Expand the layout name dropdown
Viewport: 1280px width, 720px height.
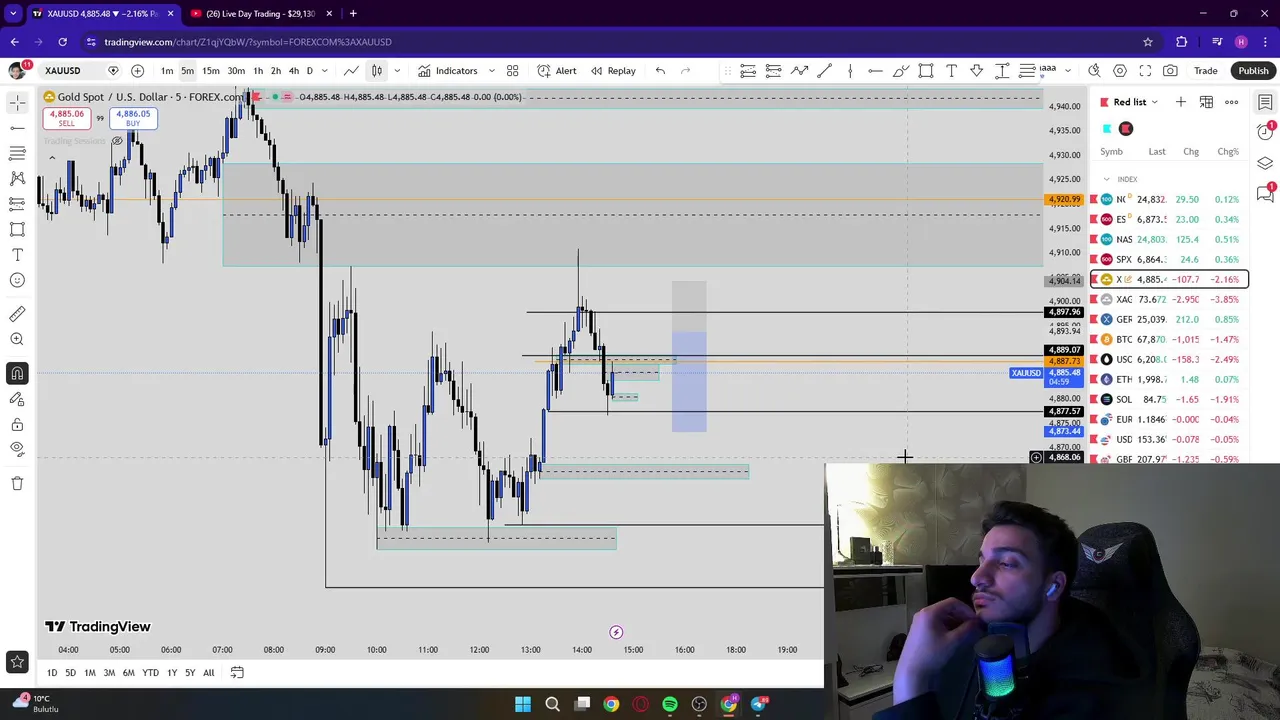tap(1067, 71)
